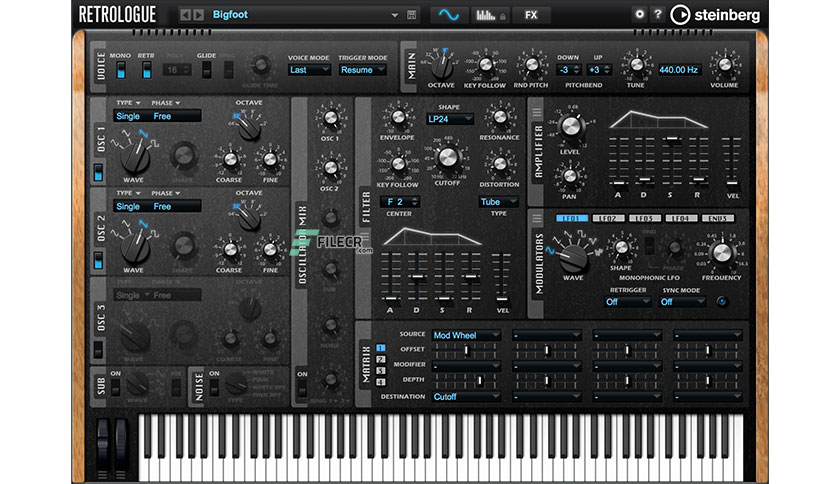Open the Amplifier section menu icon

(x=536, y=112)
